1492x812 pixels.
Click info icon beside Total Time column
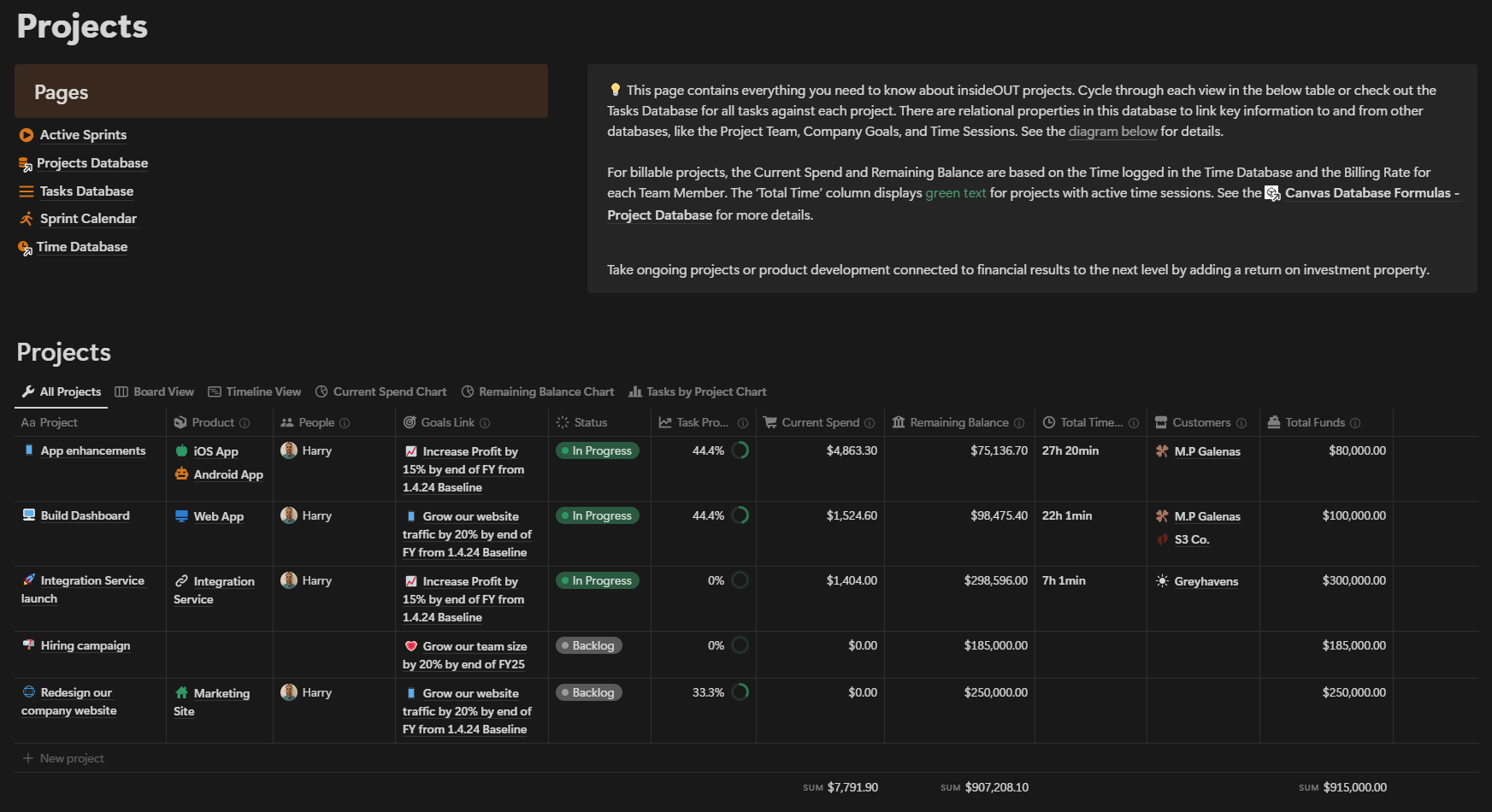pyautogui.click(x=1134, y=423)
